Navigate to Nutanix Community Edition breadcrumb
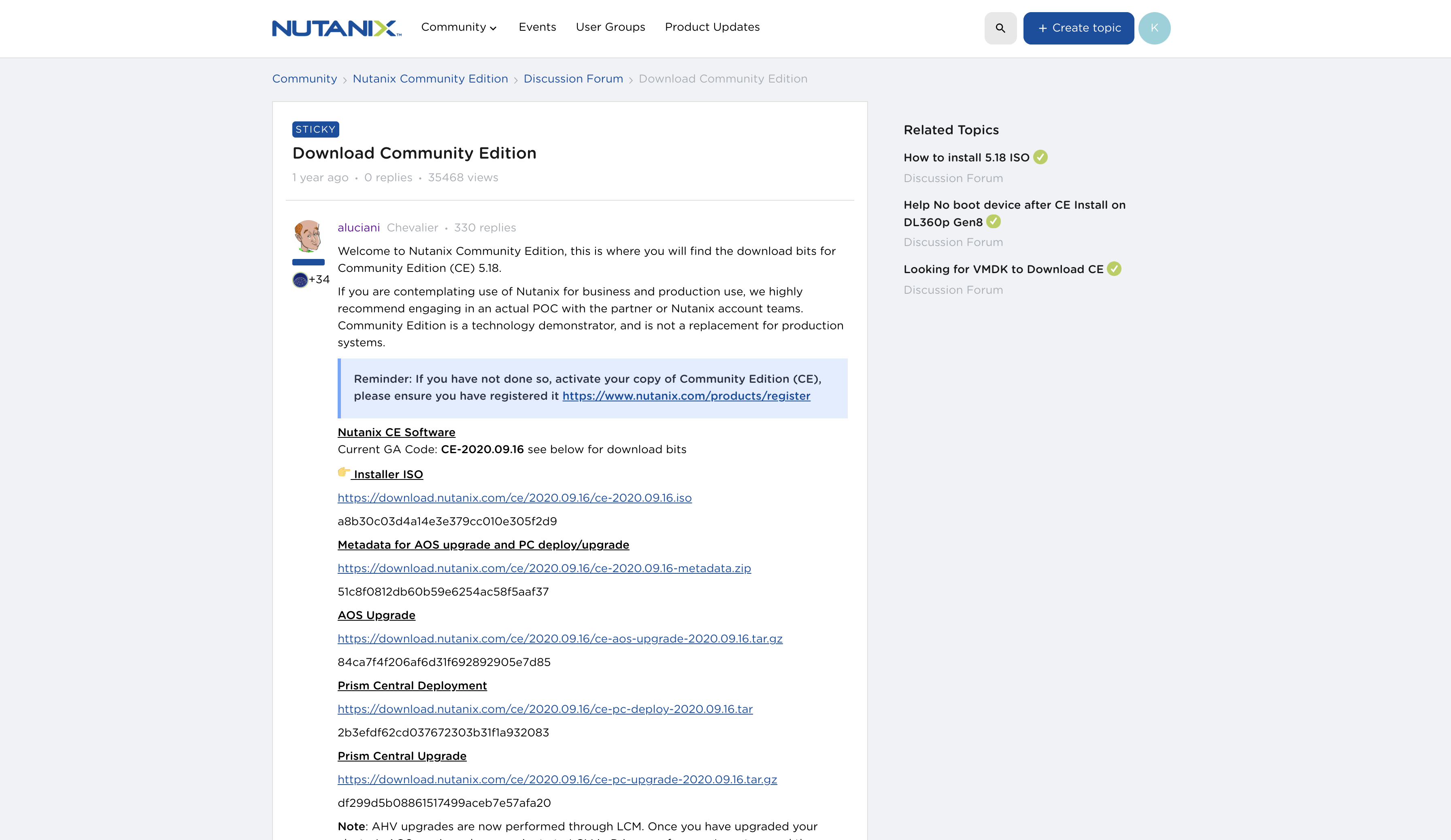Viewport: 1451px width, 840px height. tap(430, 79)
